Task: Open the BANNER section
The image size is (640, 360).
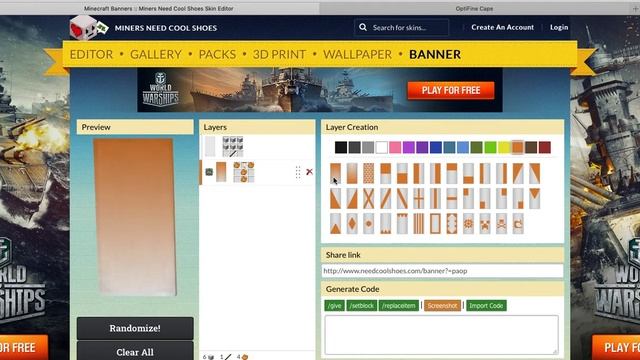Action: 435,54
